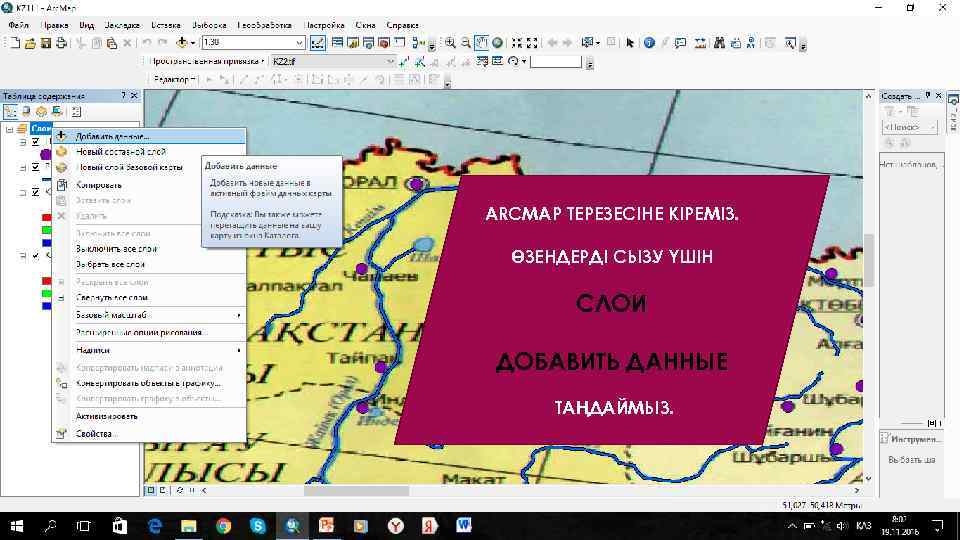This screenshot has height=540, width=960.
Task: Choose Свернуть все слои in context menu
Action: pos(149,298)
